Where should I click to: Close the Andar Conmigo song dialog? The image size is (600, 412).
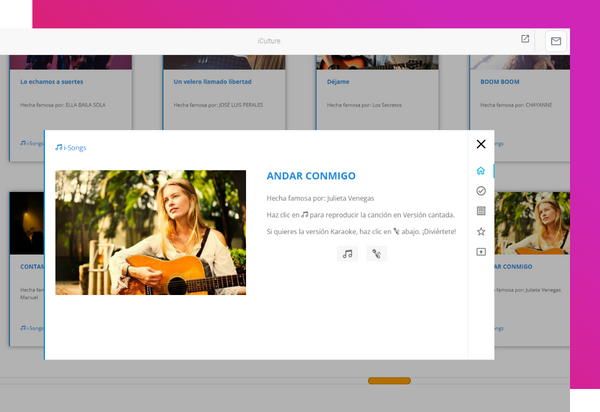pyautogui.click(x=481, y=144)
